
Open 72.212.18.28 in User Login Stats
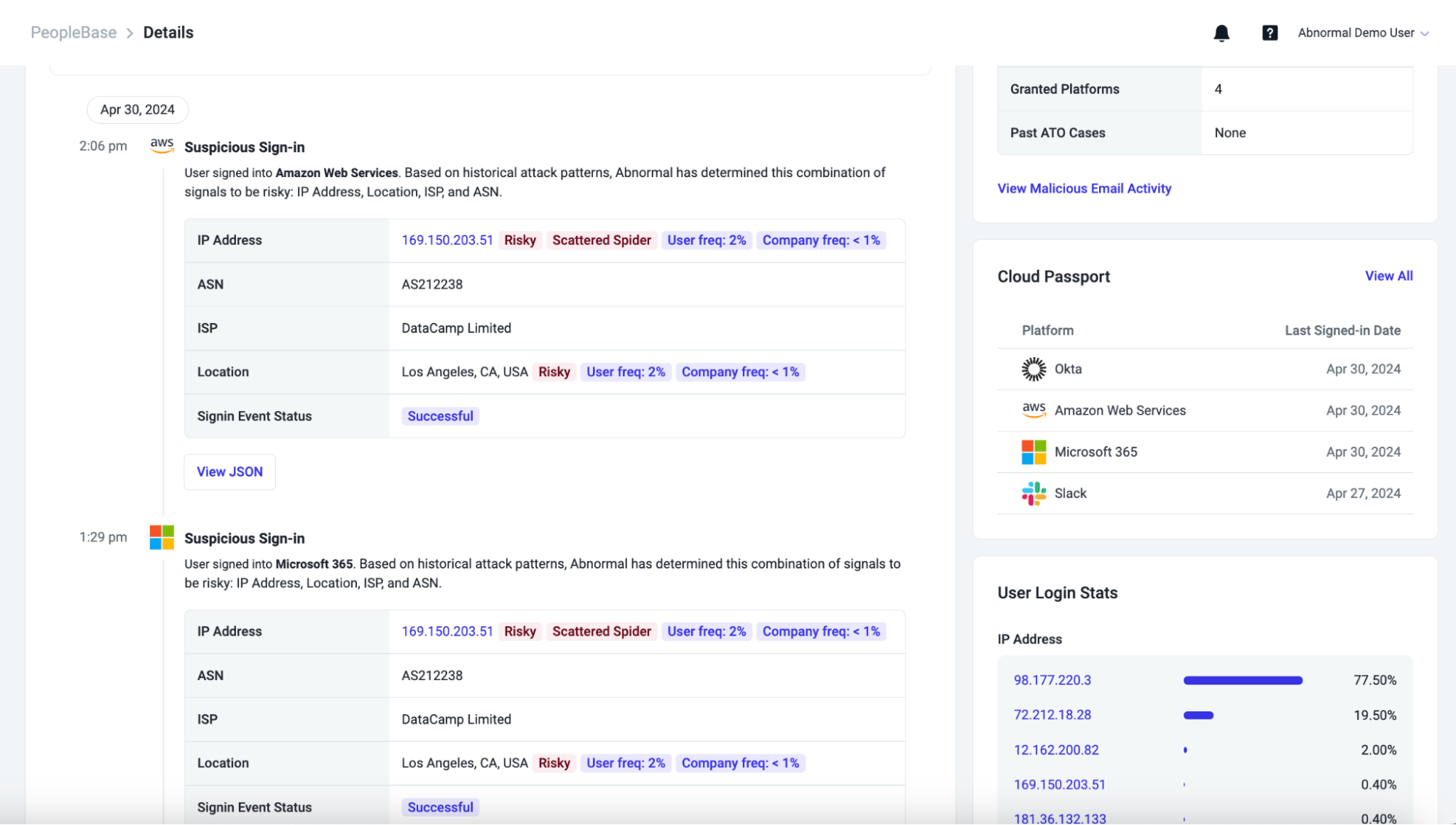[1052, 716]
